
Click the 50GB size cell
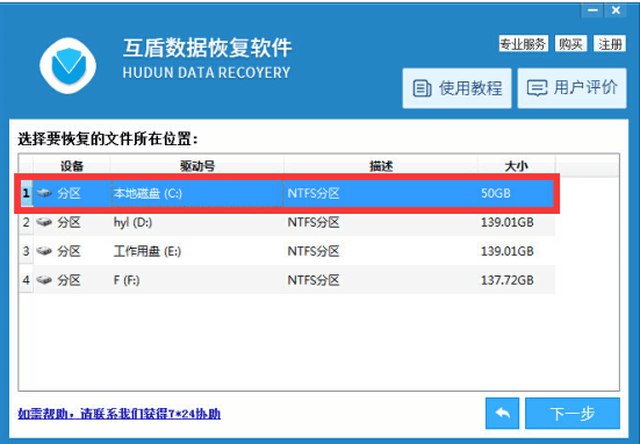tap(496, 193)
